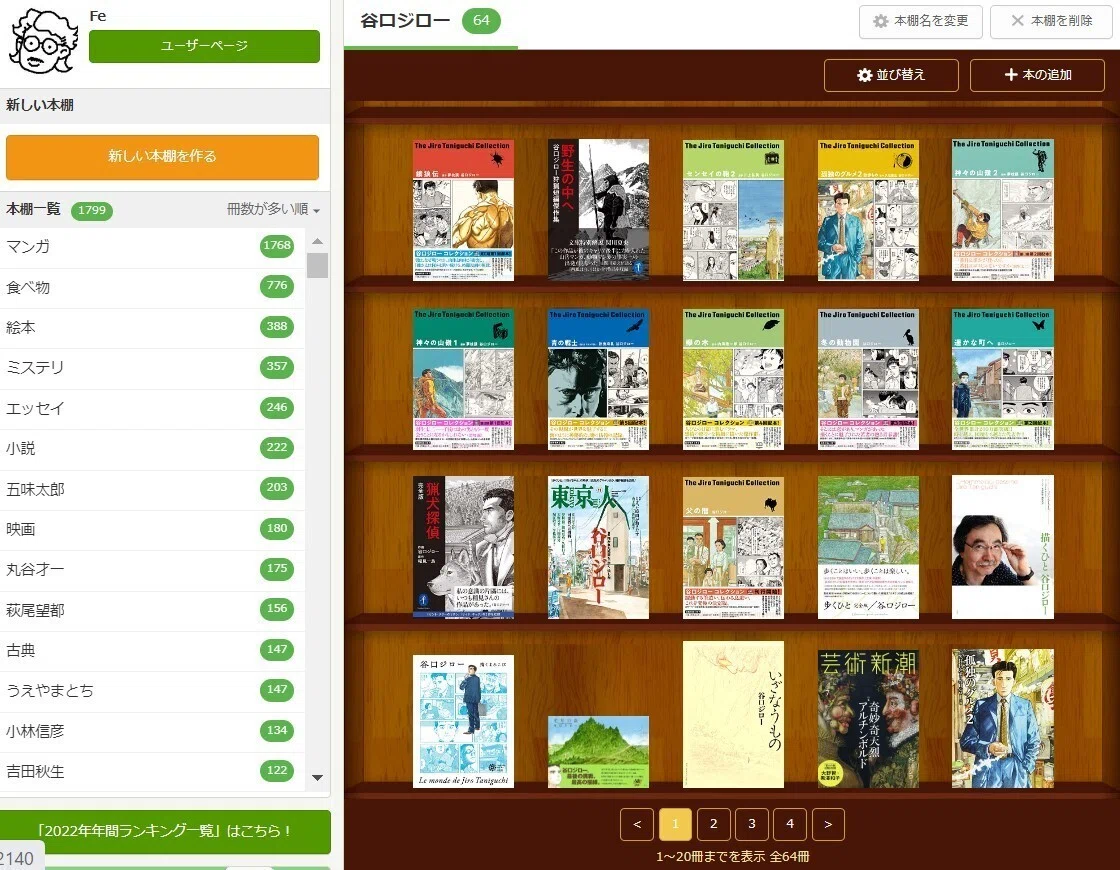Open the 歩くひと book cover
Image resolution: width=1120 pixels, height=870 pixels.
(x=869, y=547)
